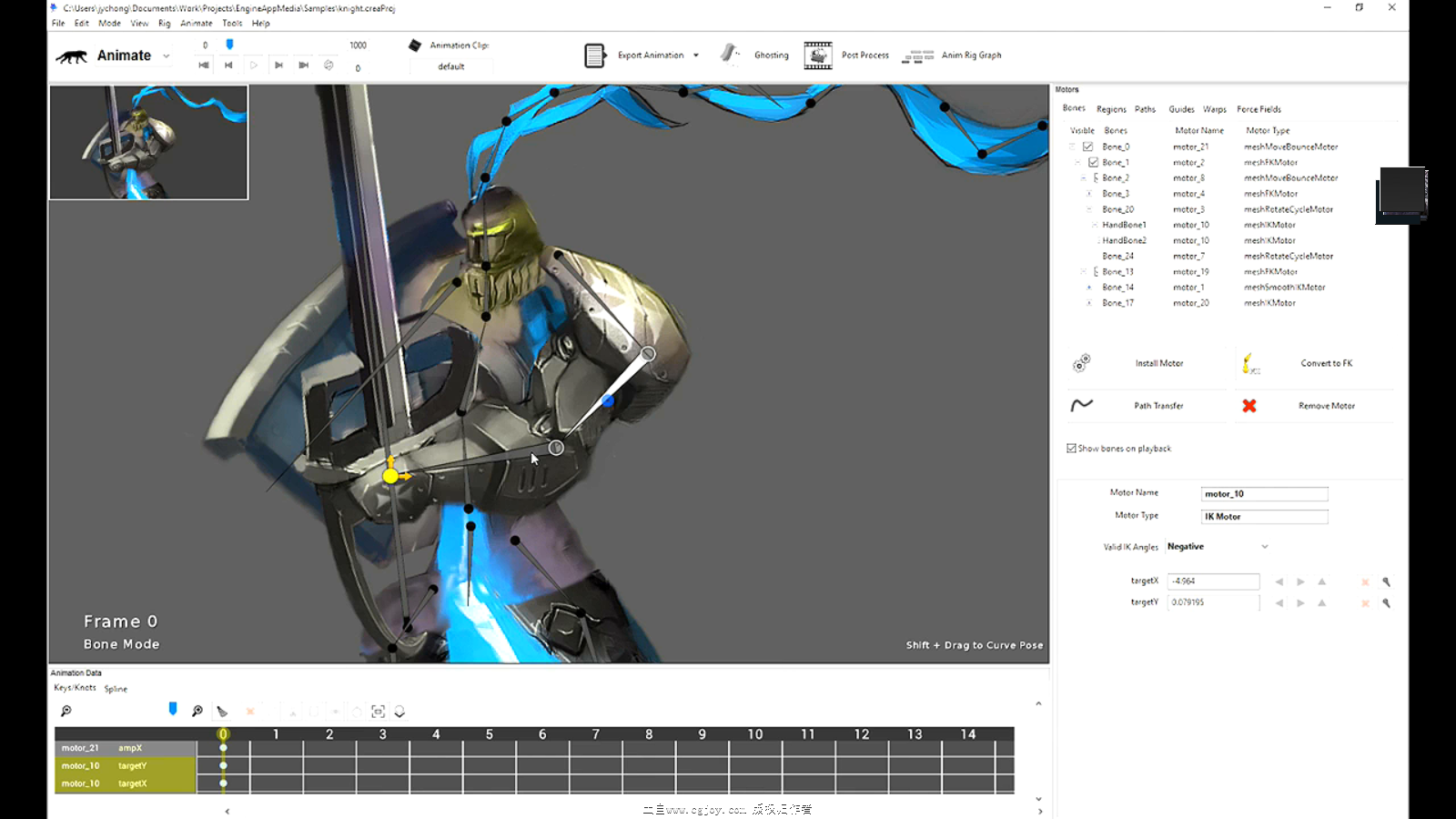Screen dimensions: 1456x819
Task: Collapse the Bone_2 tree node
Action: click(1083, 177)
